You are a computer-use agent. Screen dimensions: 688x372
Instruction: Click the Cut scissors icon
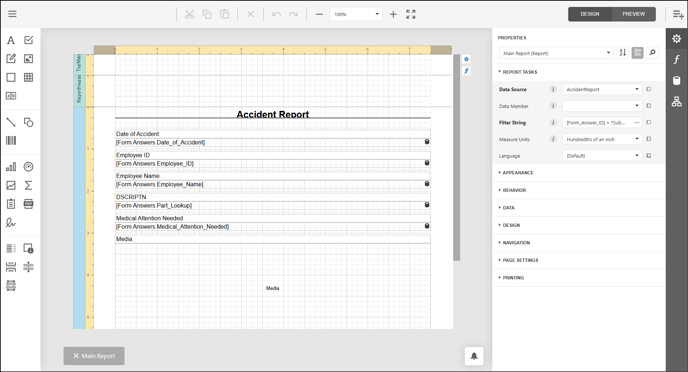189,14
